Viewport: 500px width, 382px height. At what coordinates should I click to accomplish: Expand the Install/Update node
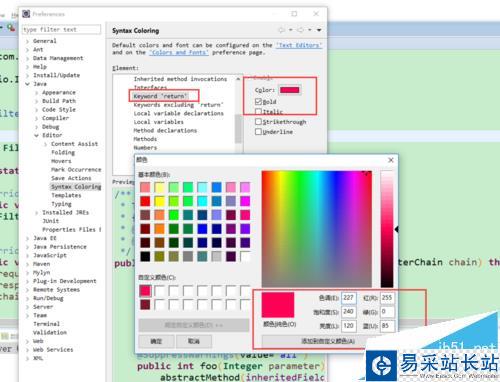pos(28,75)
